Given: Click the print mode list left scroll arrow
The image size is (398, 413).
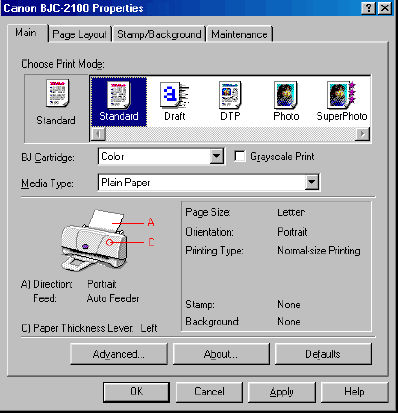Looking at the screenshot, I should click(98, 134).
